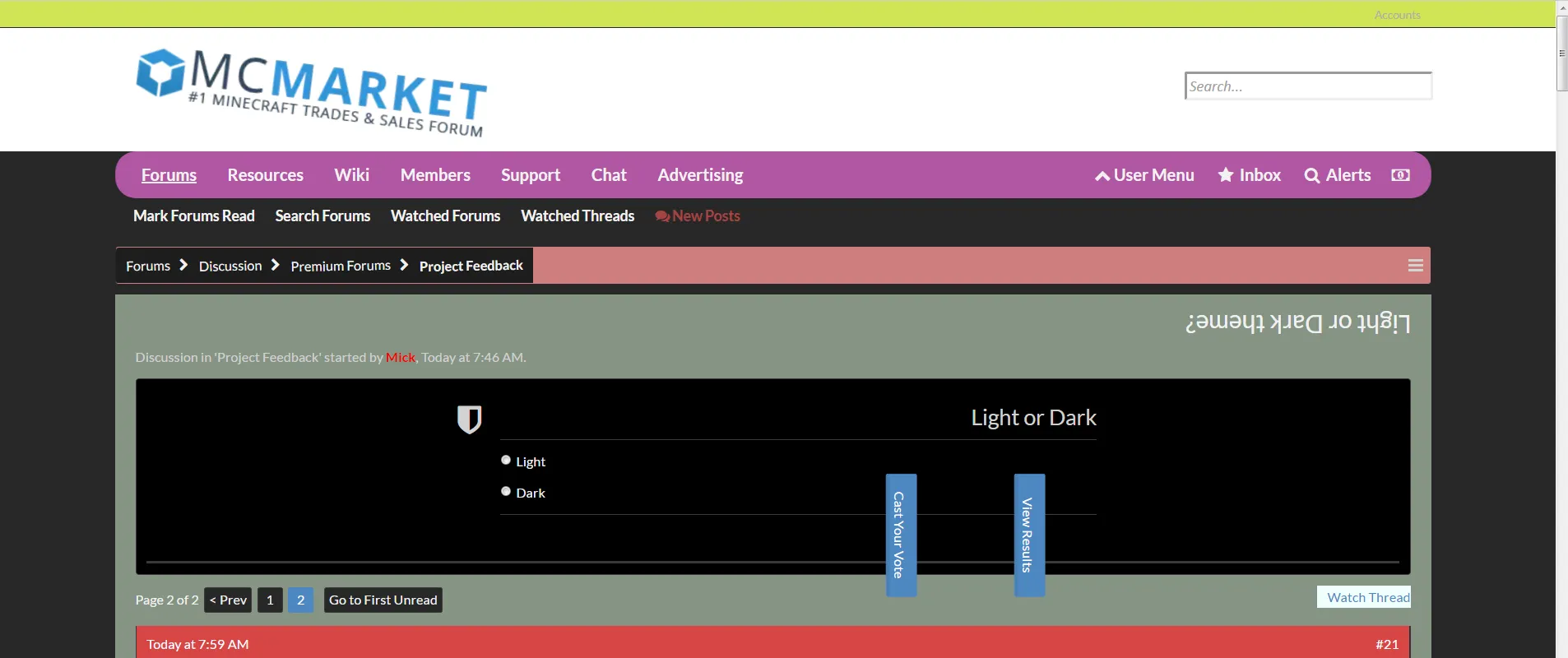This screenshot has height=658, width=1568.
Task: Open the Project Feedback breadcrumb
Action: [x=471, y=266]
